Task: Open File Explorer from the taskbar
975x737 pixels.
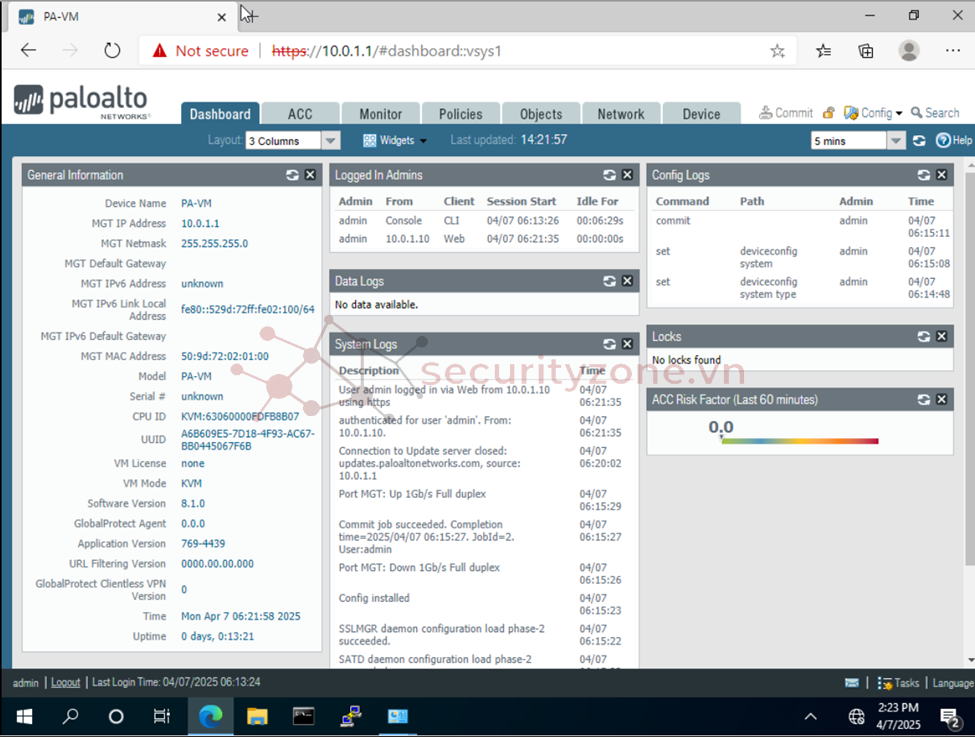Action: coord(257,717)
